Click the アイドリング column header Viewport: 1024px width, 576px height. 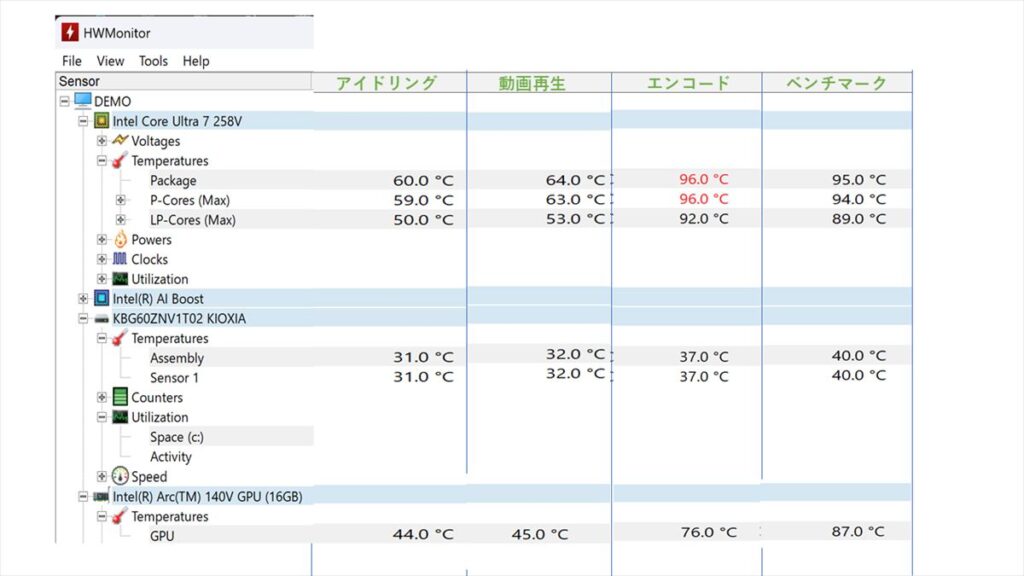387,83
